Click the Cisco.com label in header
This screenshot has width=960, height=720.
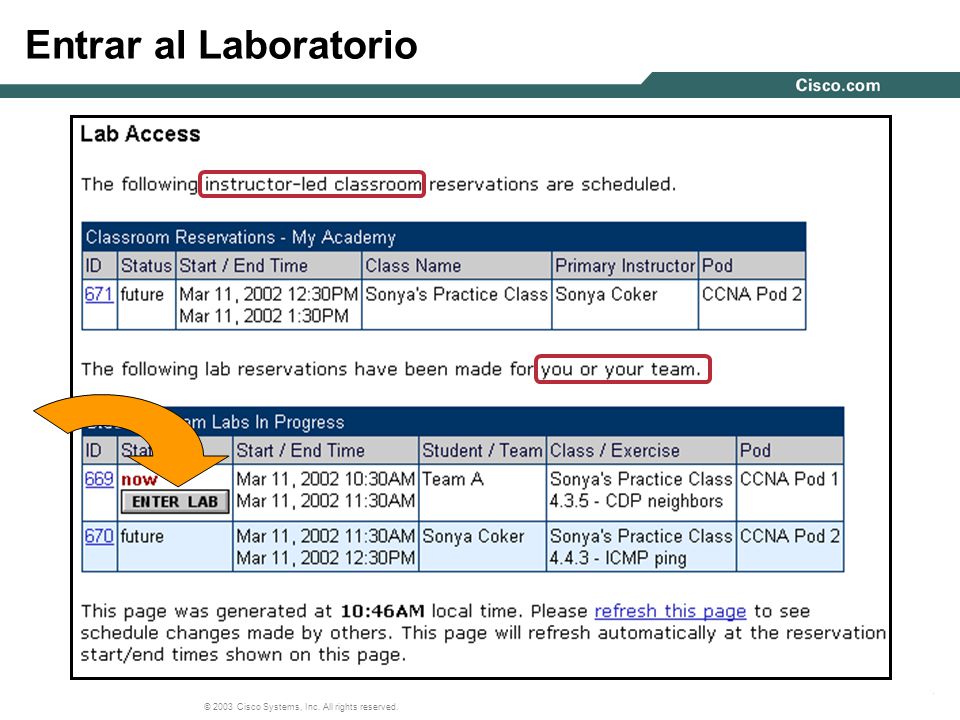(x=838, y=85)
